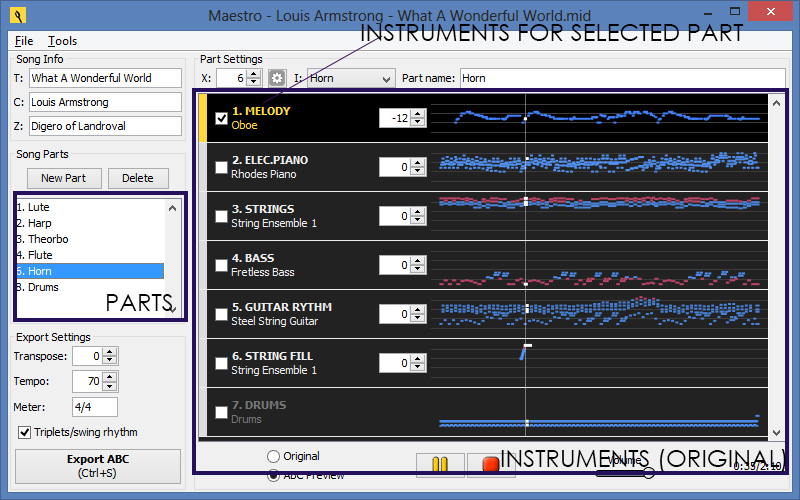Open the File menu
The width and height of the screenshot is (800, 500).
pyautogui.click(x=24, y=41)
